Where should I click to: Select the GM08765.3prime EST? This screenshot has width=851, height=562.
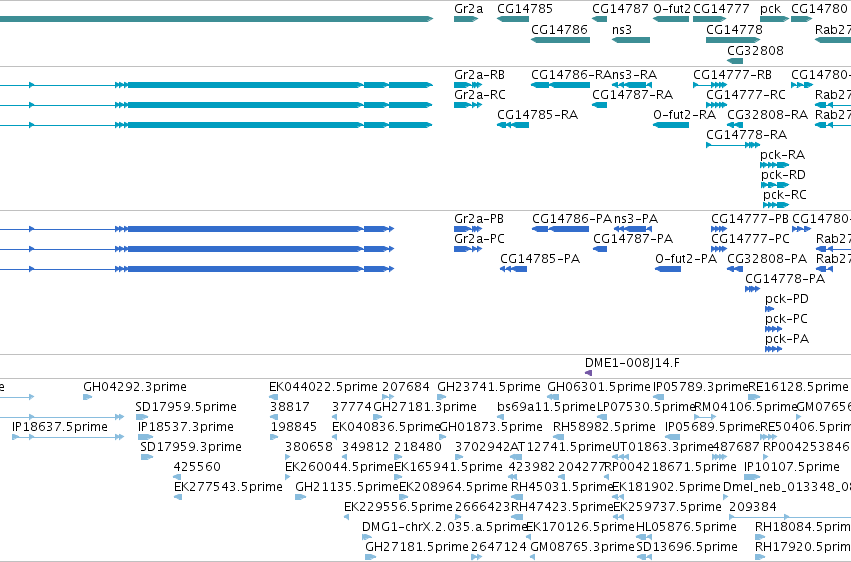tap(532, 557)
